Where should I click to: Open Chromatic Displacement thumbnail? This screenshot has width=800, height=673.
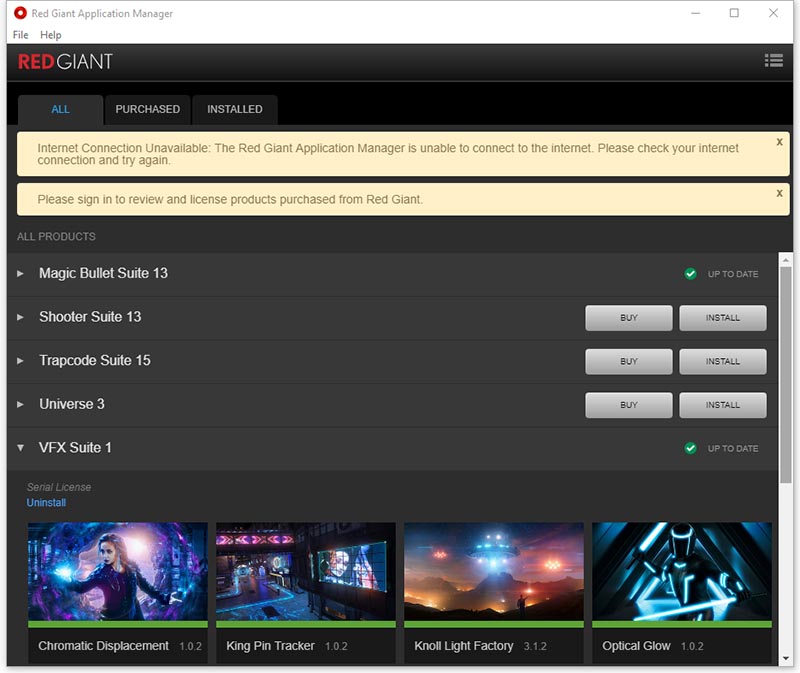(x=118, y=571)
